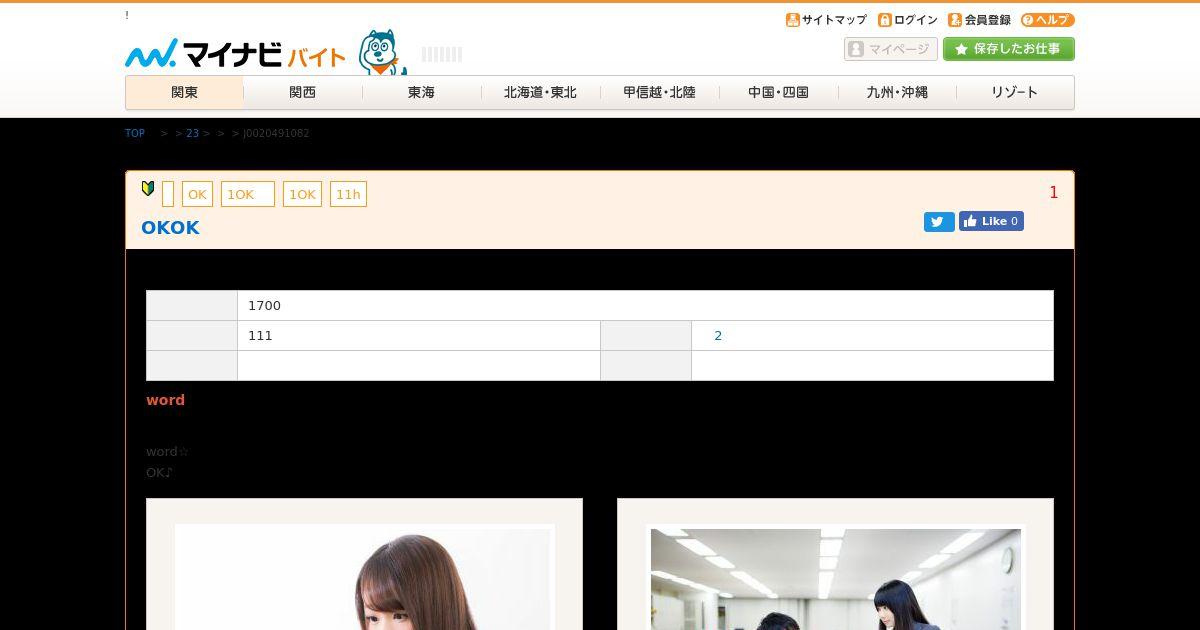Select the リゾート tab
This screenshot has width=1200, height=630.
(x=1015, y=92)
